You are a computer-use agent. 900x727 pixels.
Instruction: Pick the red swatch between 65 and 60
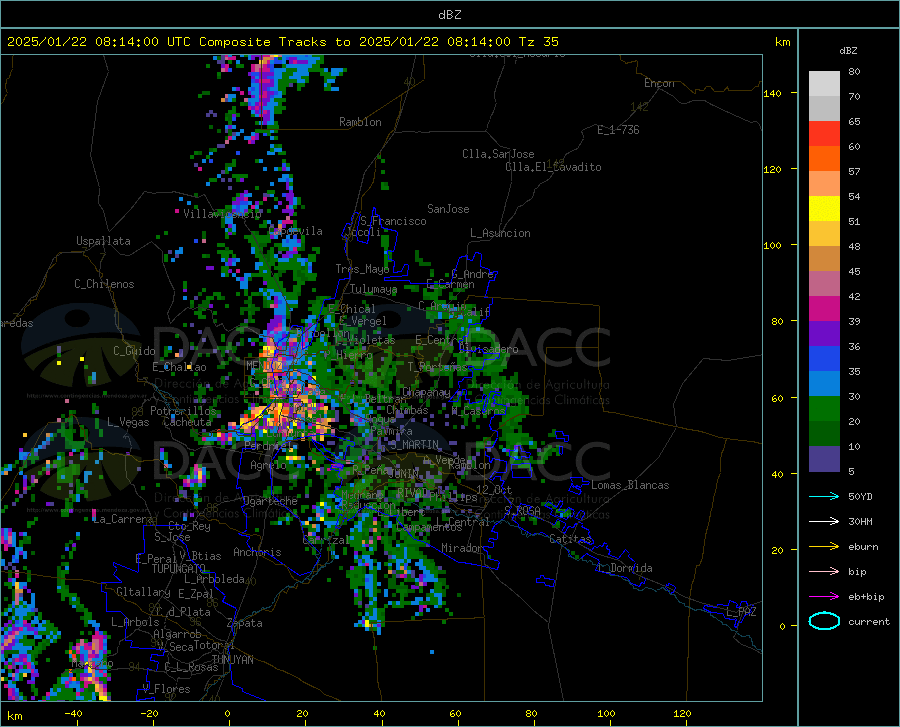[824, 134]
